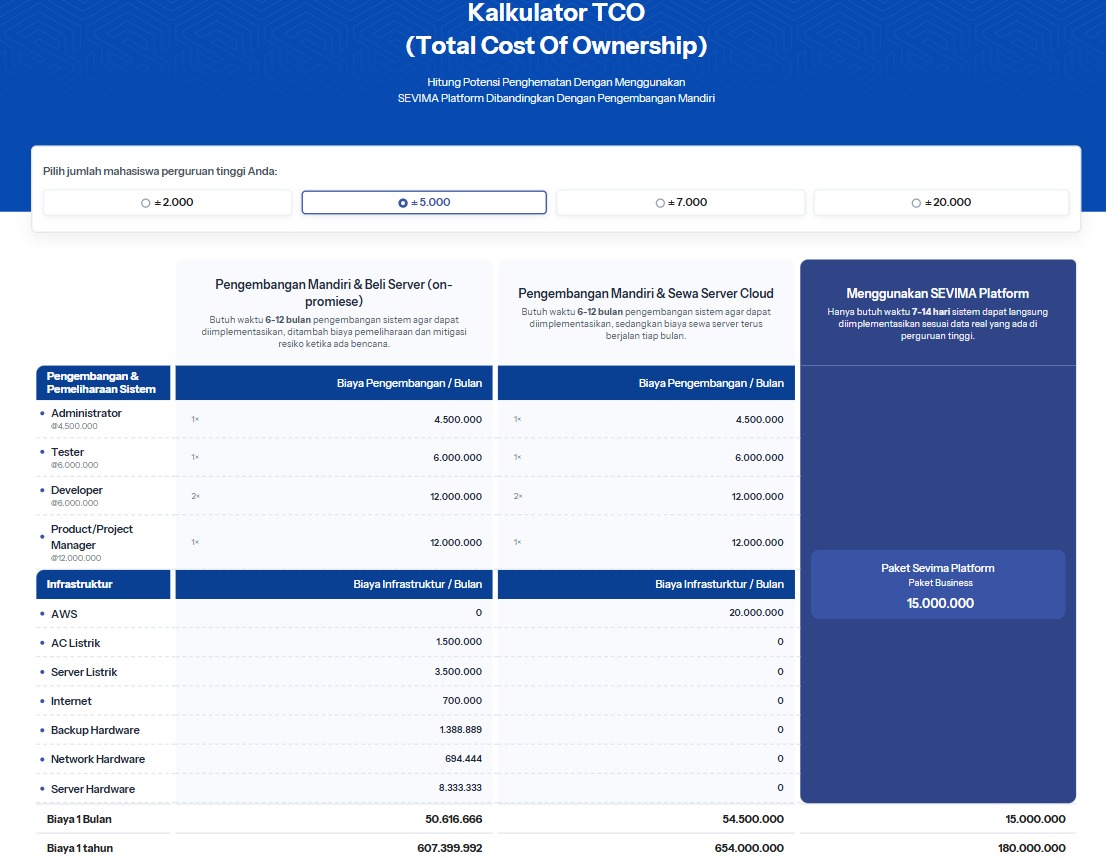The height and width of the screenshot is (862, 1106).
Task: Choose the ± 7.000 mahasiswa radio button
Action: pos(680,202)
